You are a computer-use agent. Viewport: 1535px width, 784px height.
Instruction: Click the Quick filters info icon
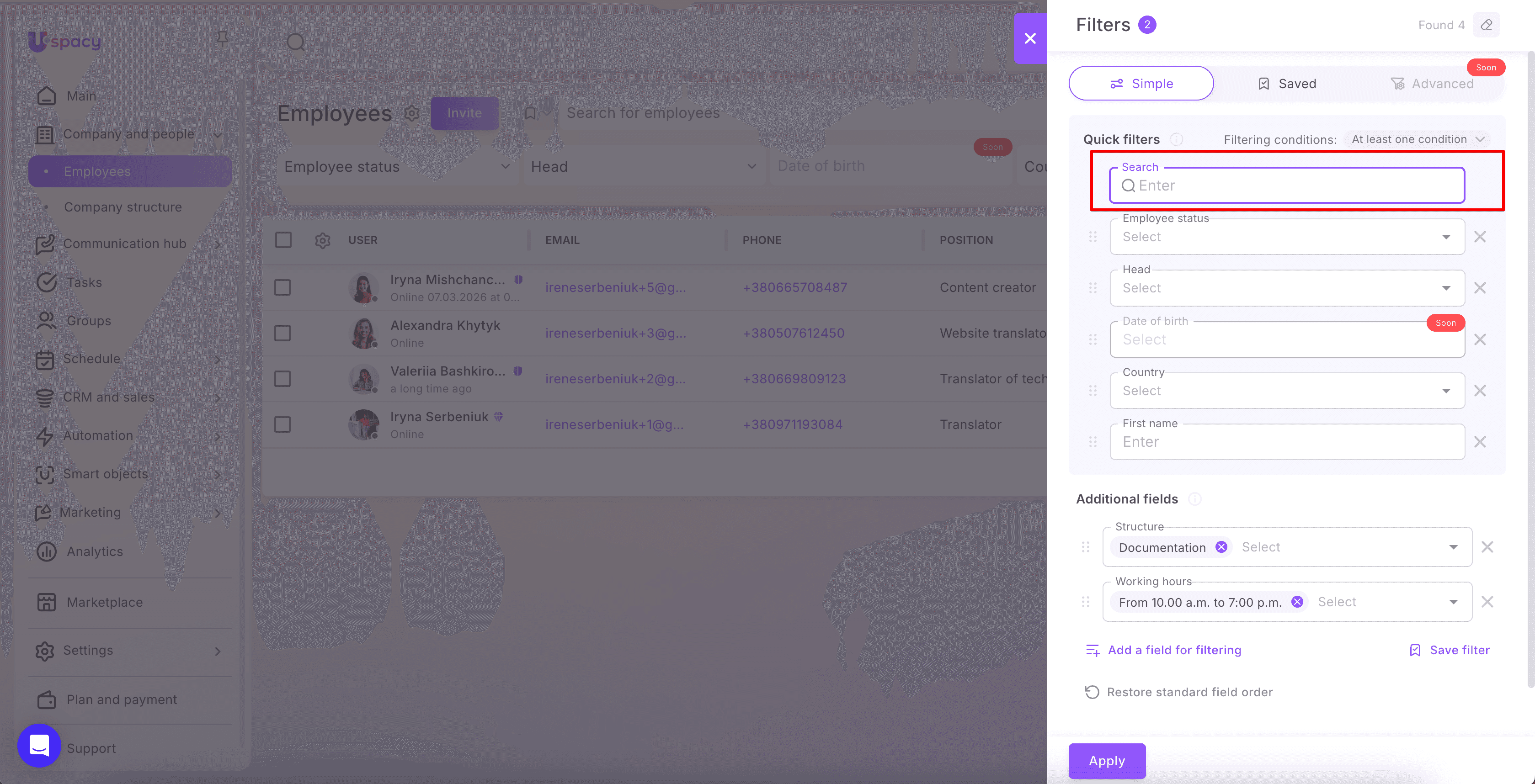click(1176, 139)
